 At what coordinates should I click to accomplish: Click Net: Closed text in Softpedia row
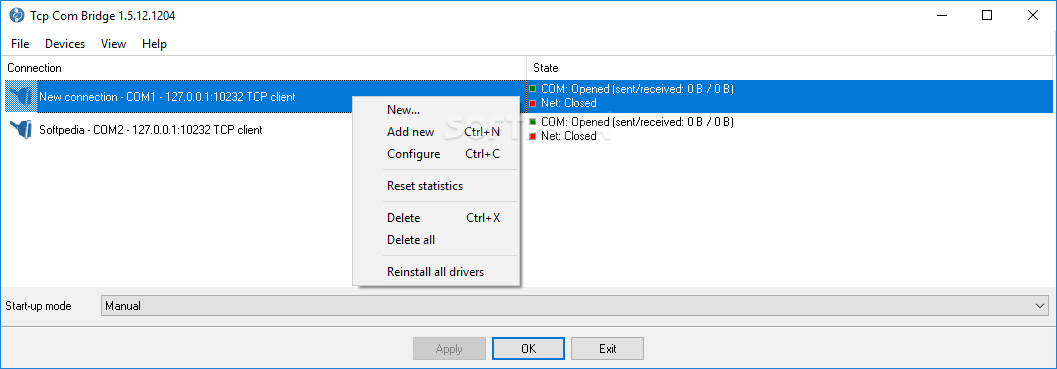568,136
